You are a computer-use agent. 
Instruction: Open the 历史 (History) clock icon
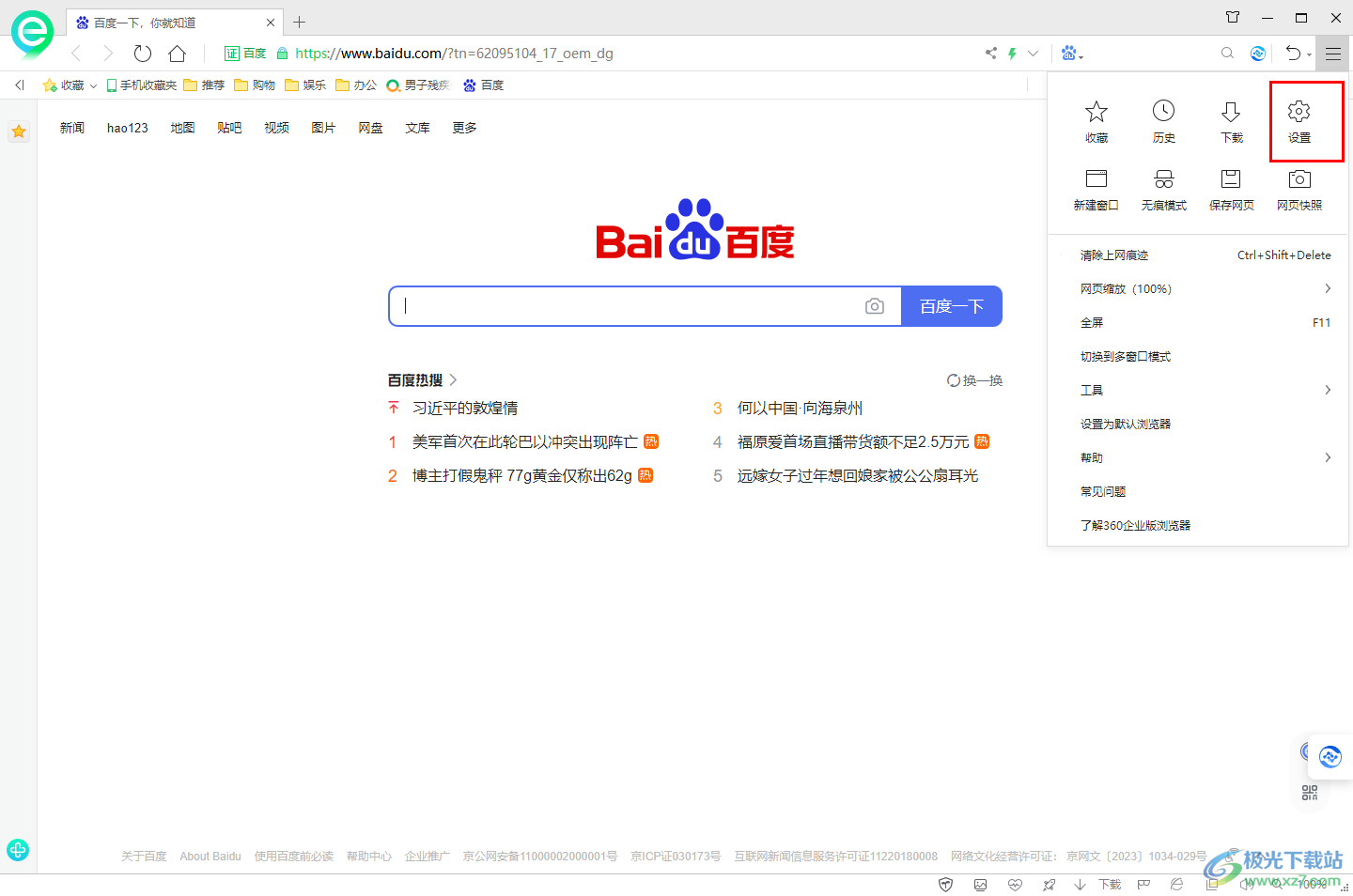pos(1163,112)
